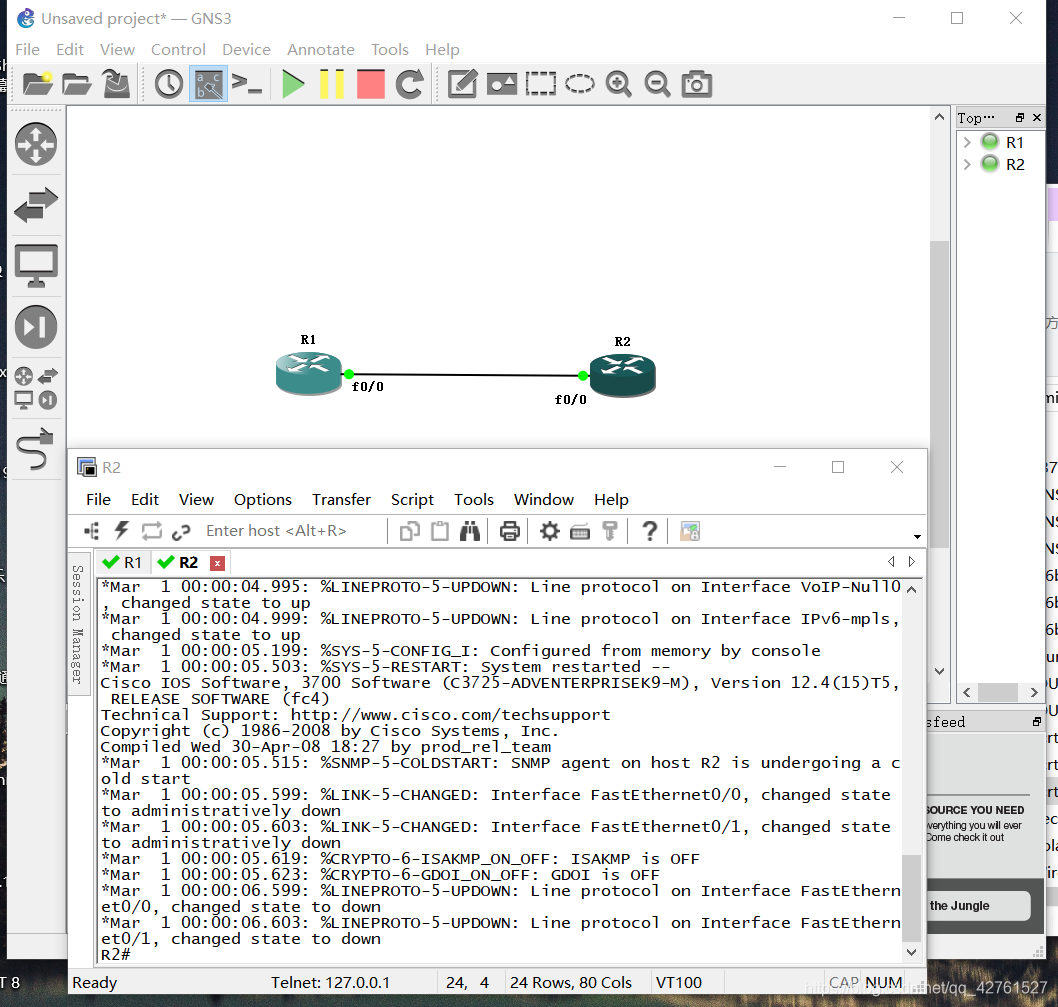This screenshot has width=1058, height=1007.
Task: Select router R1 on the canvas
Action: [308, 373]
